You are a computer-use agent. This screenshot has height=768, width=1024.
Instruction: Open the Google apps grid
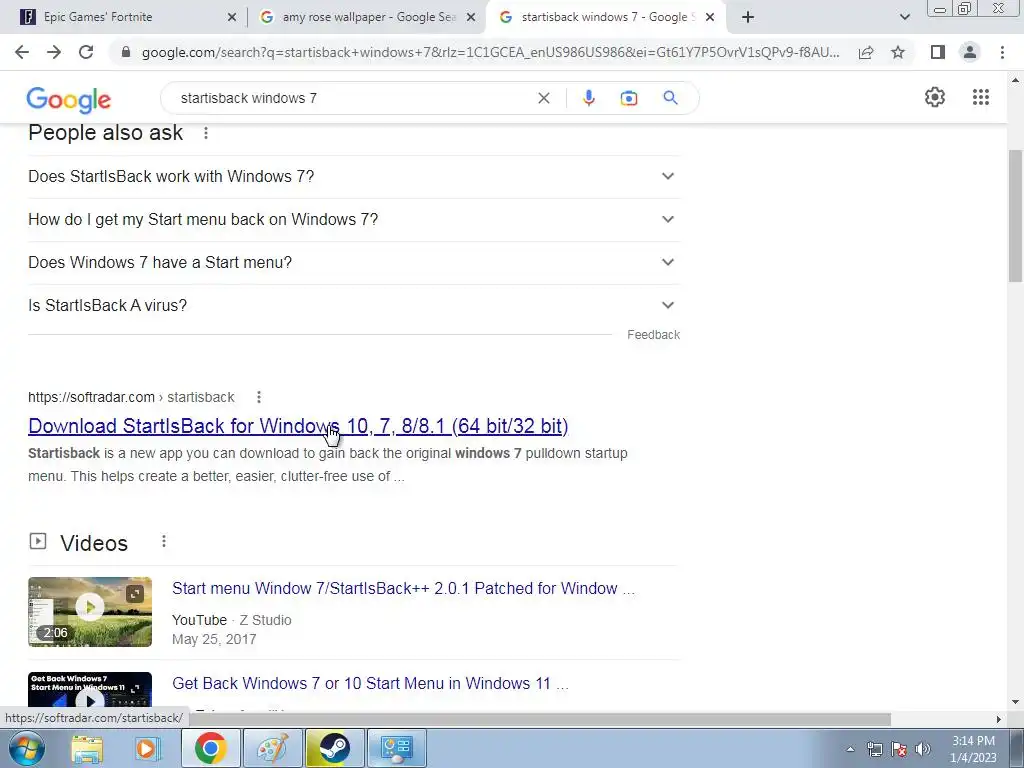point(980,97)
